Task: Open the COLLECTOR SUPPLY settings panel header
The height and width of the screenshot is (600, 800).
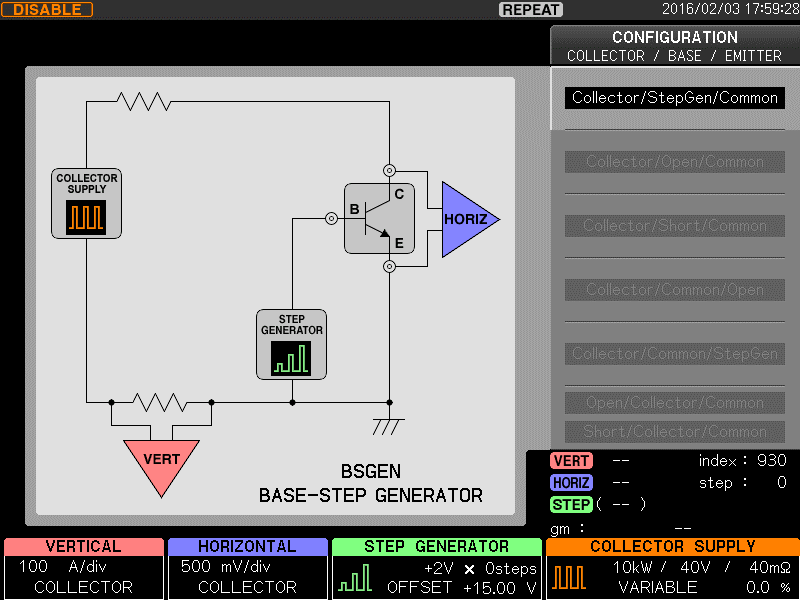Action: (x=673, y=546)
